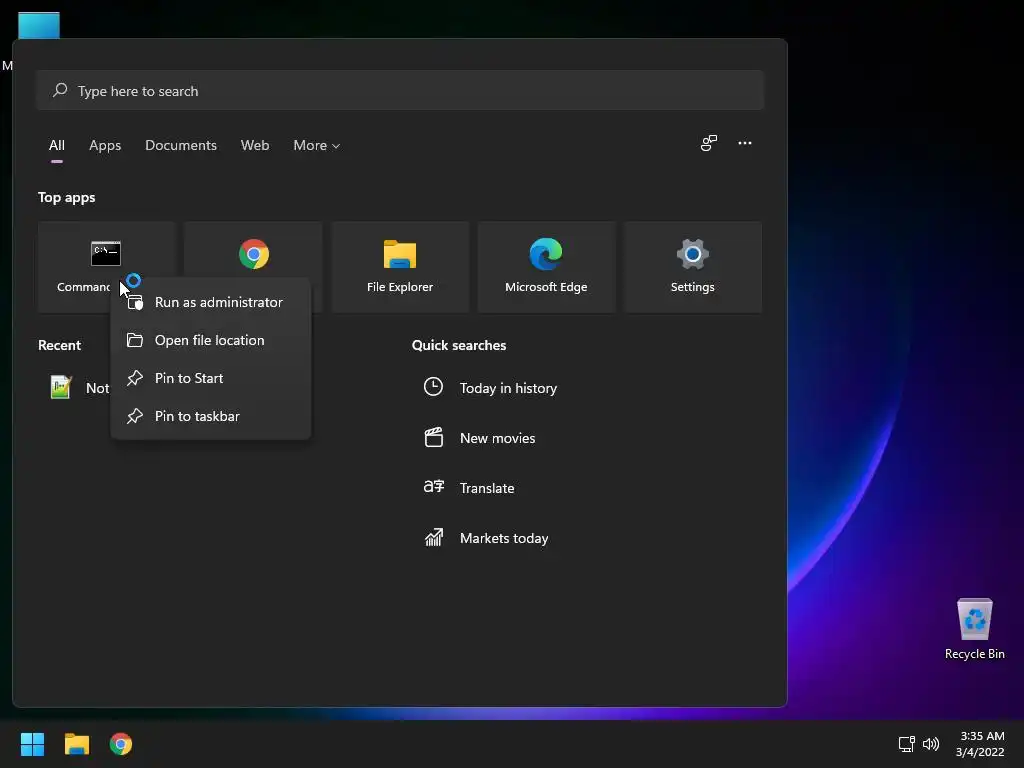Viewport: 1024px width, 768px height.
Task: Choose Open file location
Action: [x=211, y=340]
